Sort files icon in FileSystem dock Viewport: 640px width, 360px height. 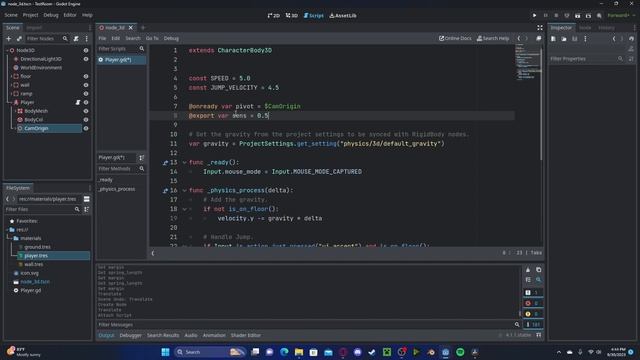[87, 209]
